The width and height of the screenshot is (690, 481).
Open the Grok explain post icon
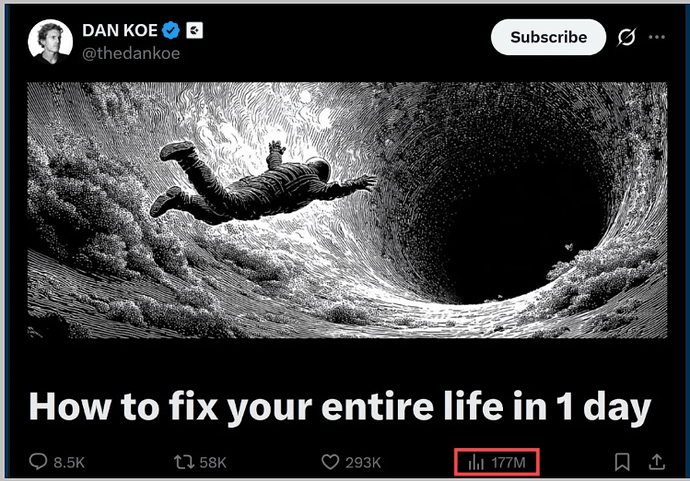tap(626, 37)
